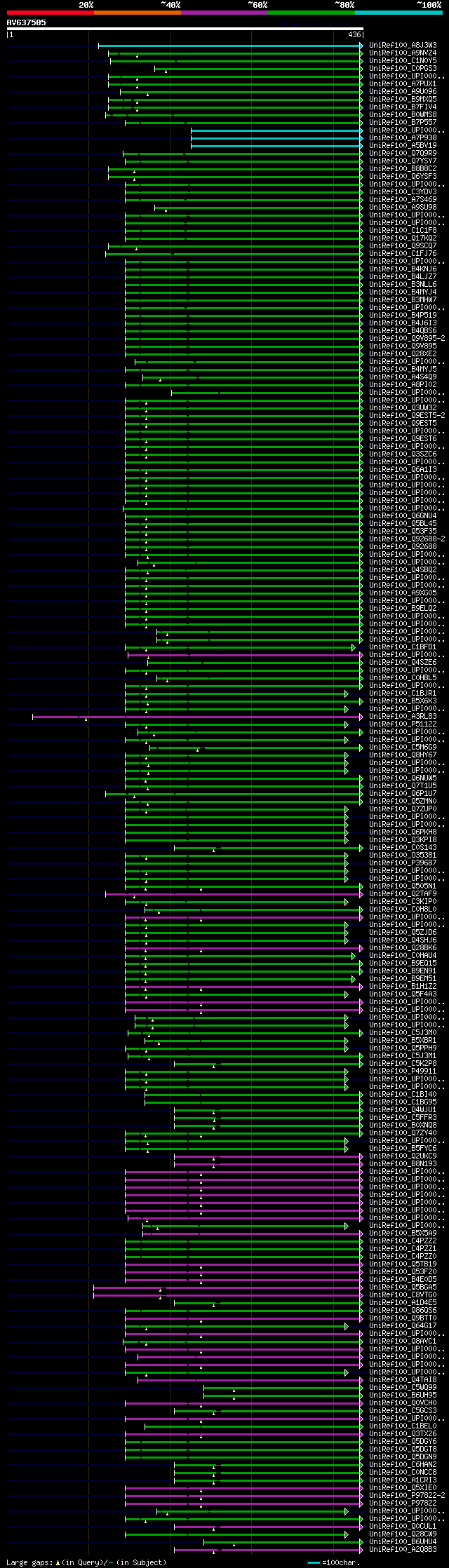Click label UniRef100_C3YDV3

(403, 192)
